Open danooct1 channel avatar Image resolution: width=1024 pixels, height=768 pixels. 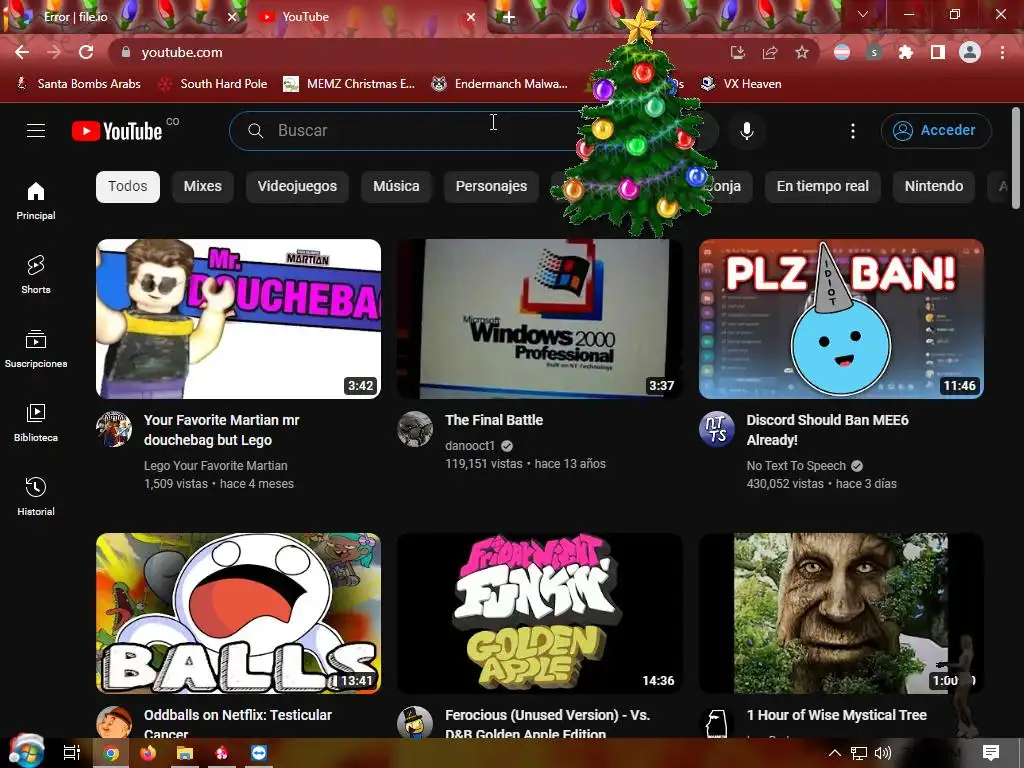(415, 429)
